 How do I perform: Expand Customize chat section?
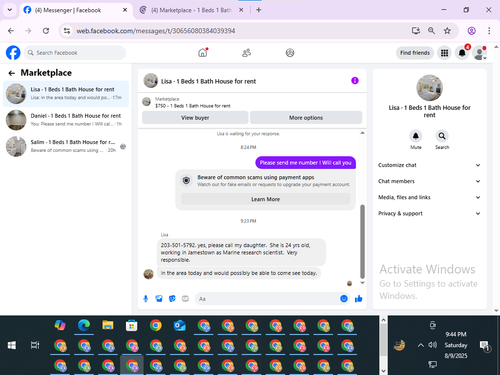pos(429,165)
